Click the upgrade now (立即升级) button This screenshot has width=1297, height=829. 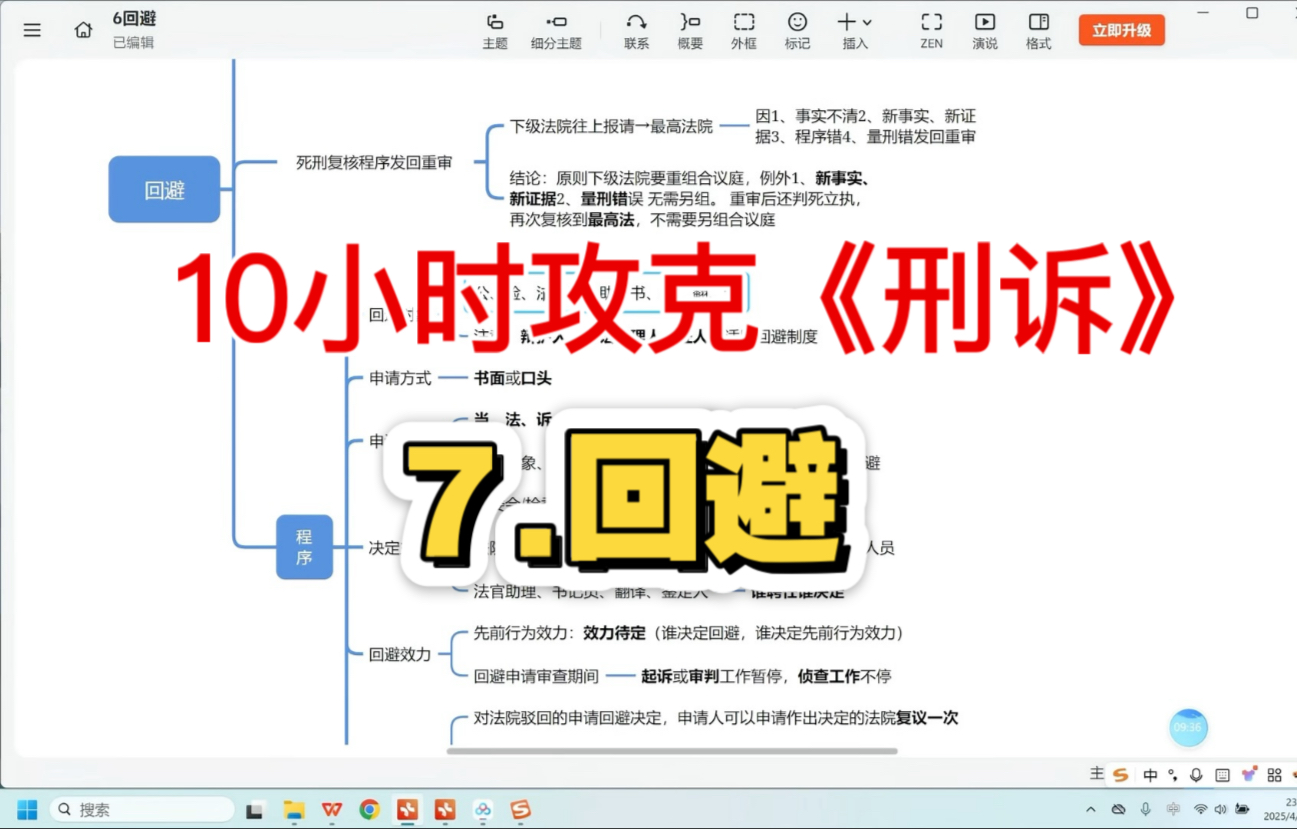1121,30
